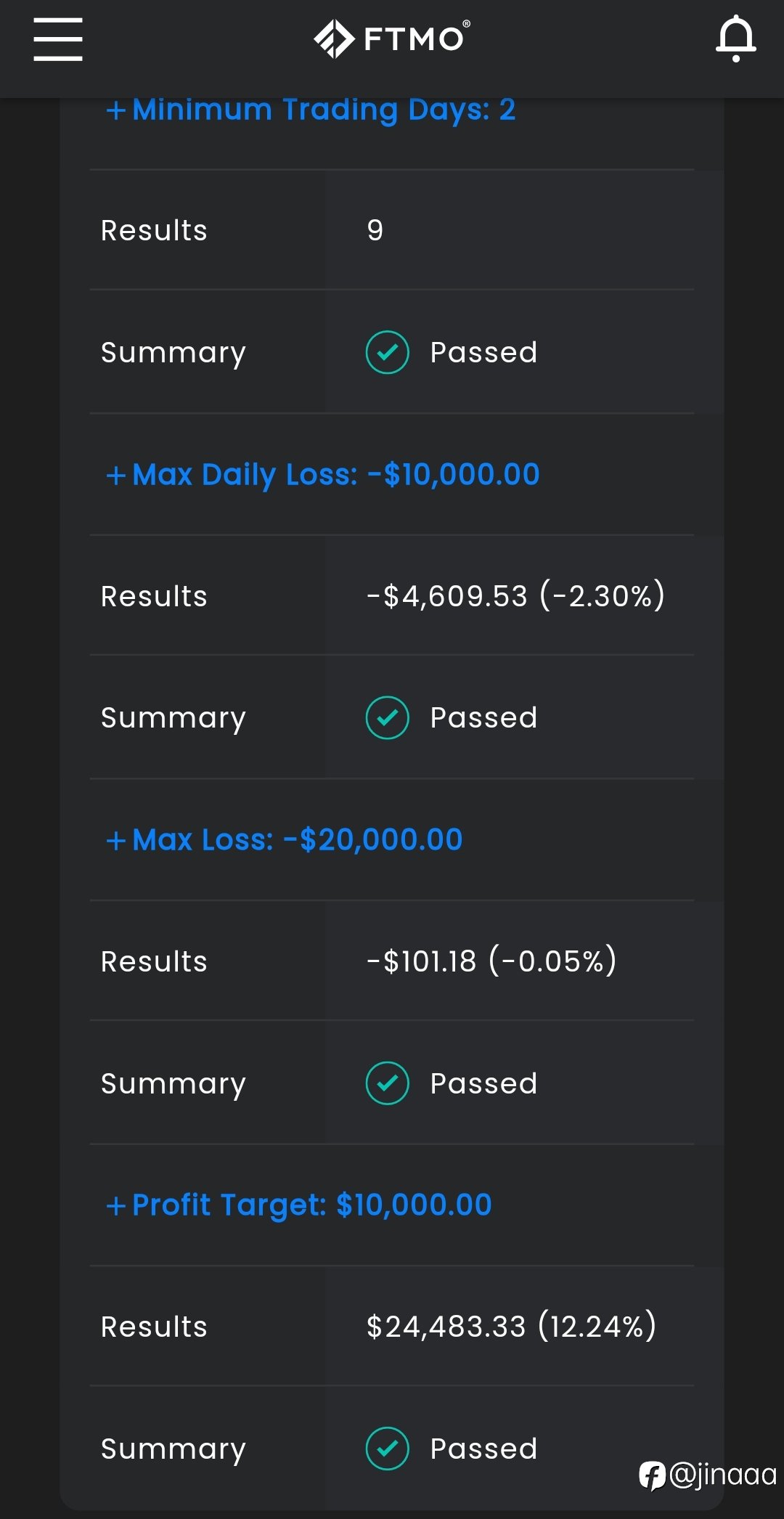The height and width of the screenshot is (1519, 784).
Task: Select the trading days result value 9
Action: (x=375, y=231)
